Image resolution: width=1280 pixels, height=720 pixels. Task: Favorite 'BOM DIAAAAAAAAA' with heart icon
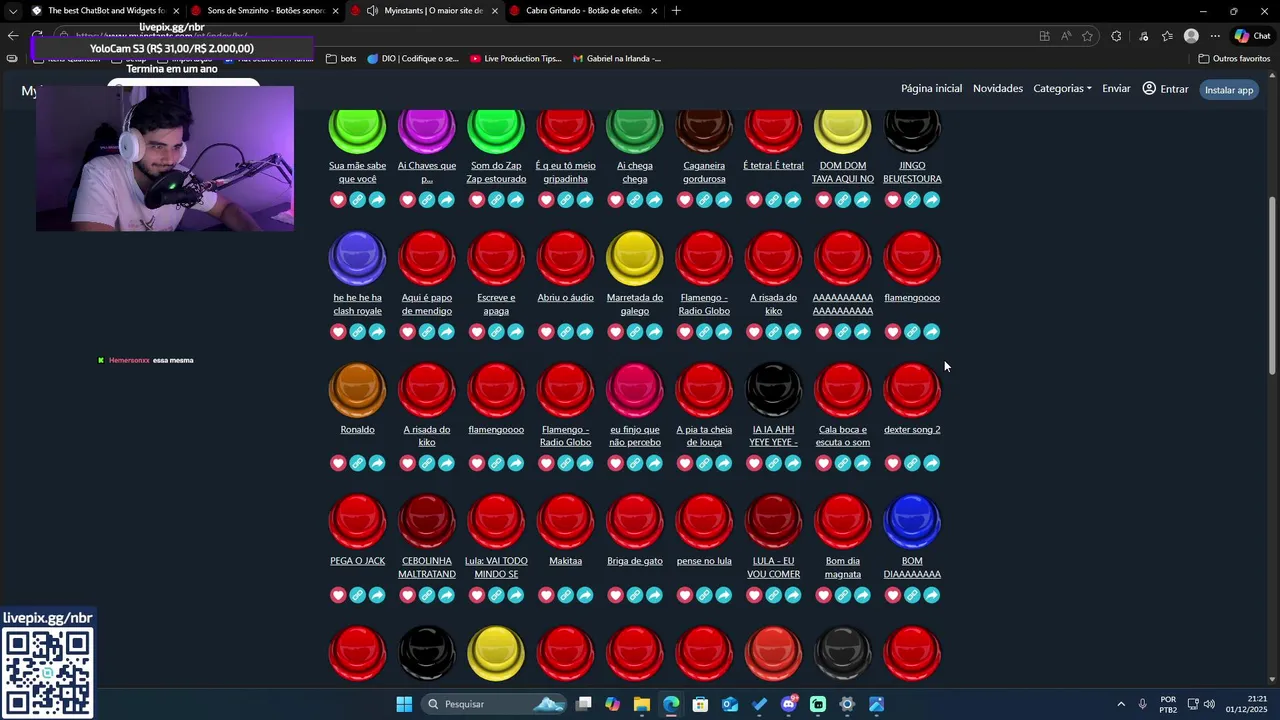[893, 595]
